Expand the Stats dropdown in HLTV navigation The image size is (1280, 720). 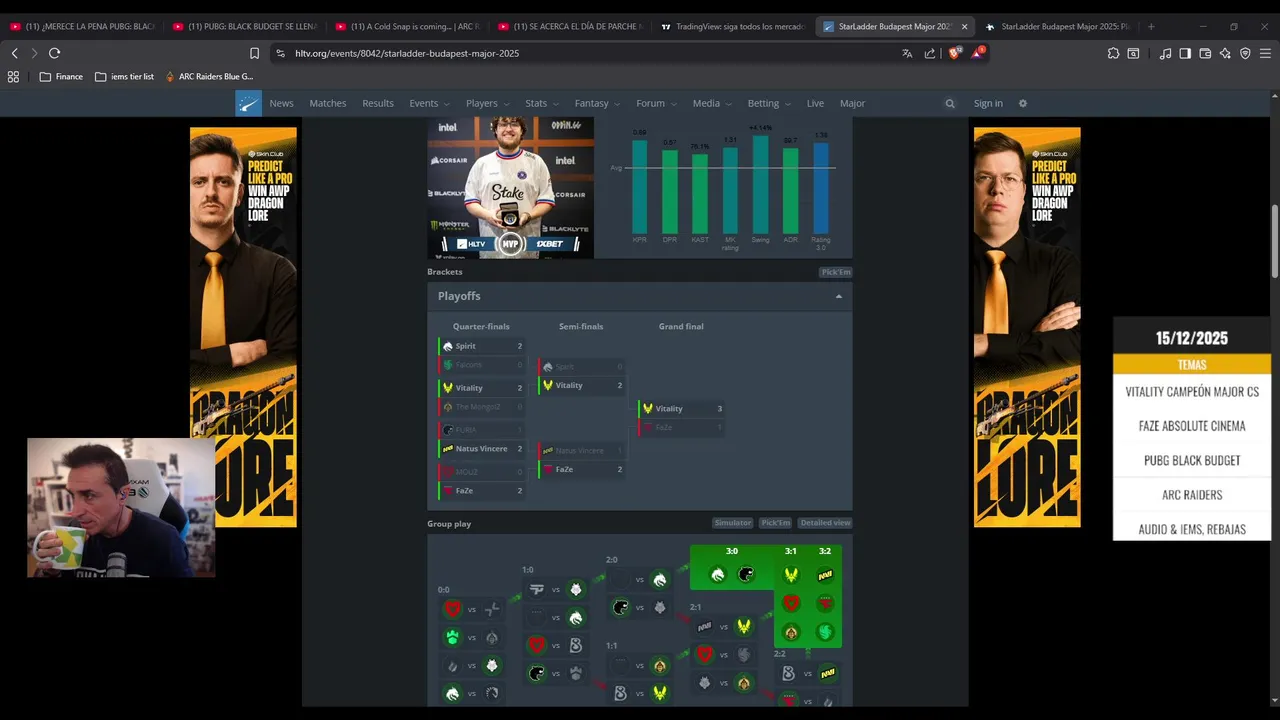(x=542, y=103)
